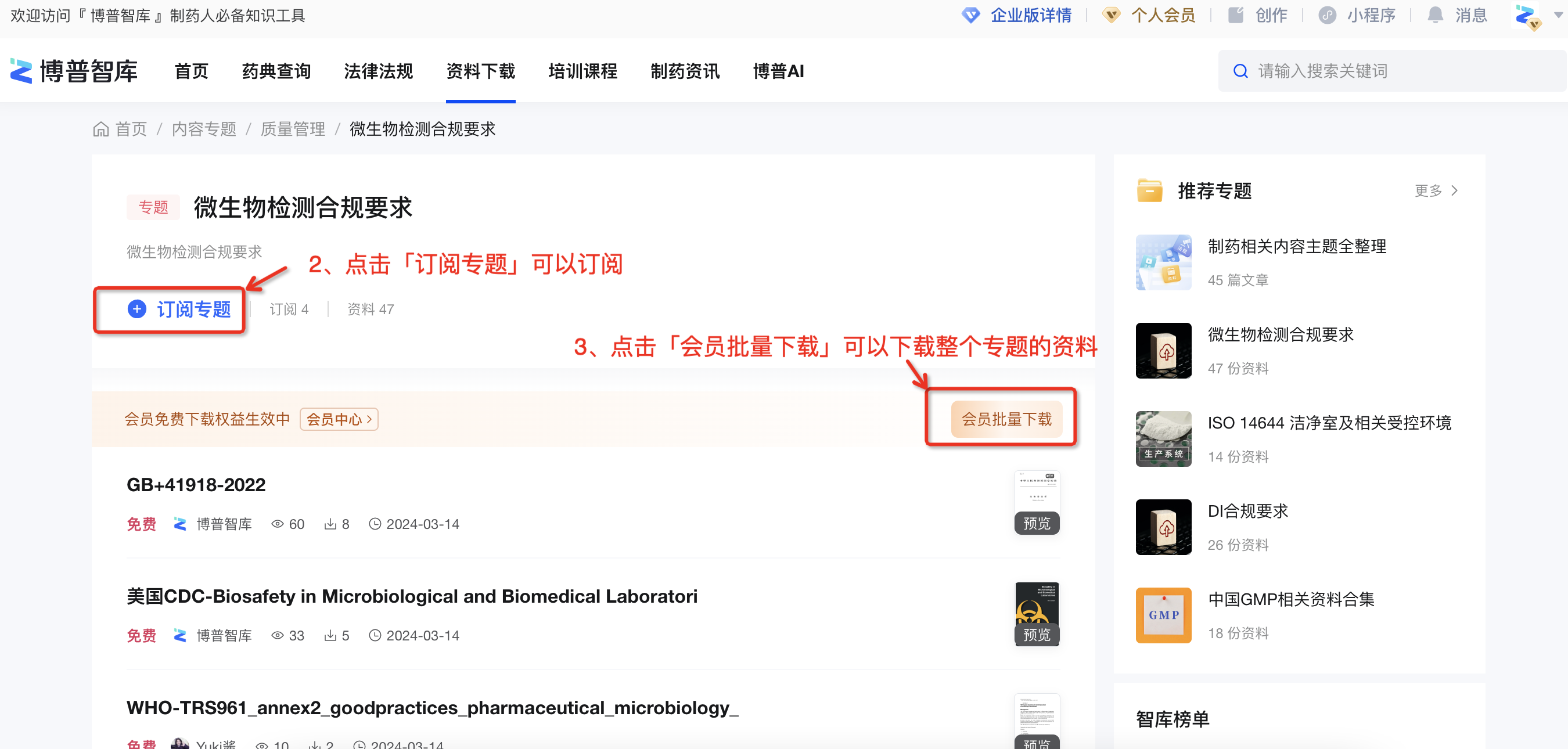Click the 小程序 mini program icon
The width and height of the screenshot is (1568, 749).
(x=1327, y=15)
